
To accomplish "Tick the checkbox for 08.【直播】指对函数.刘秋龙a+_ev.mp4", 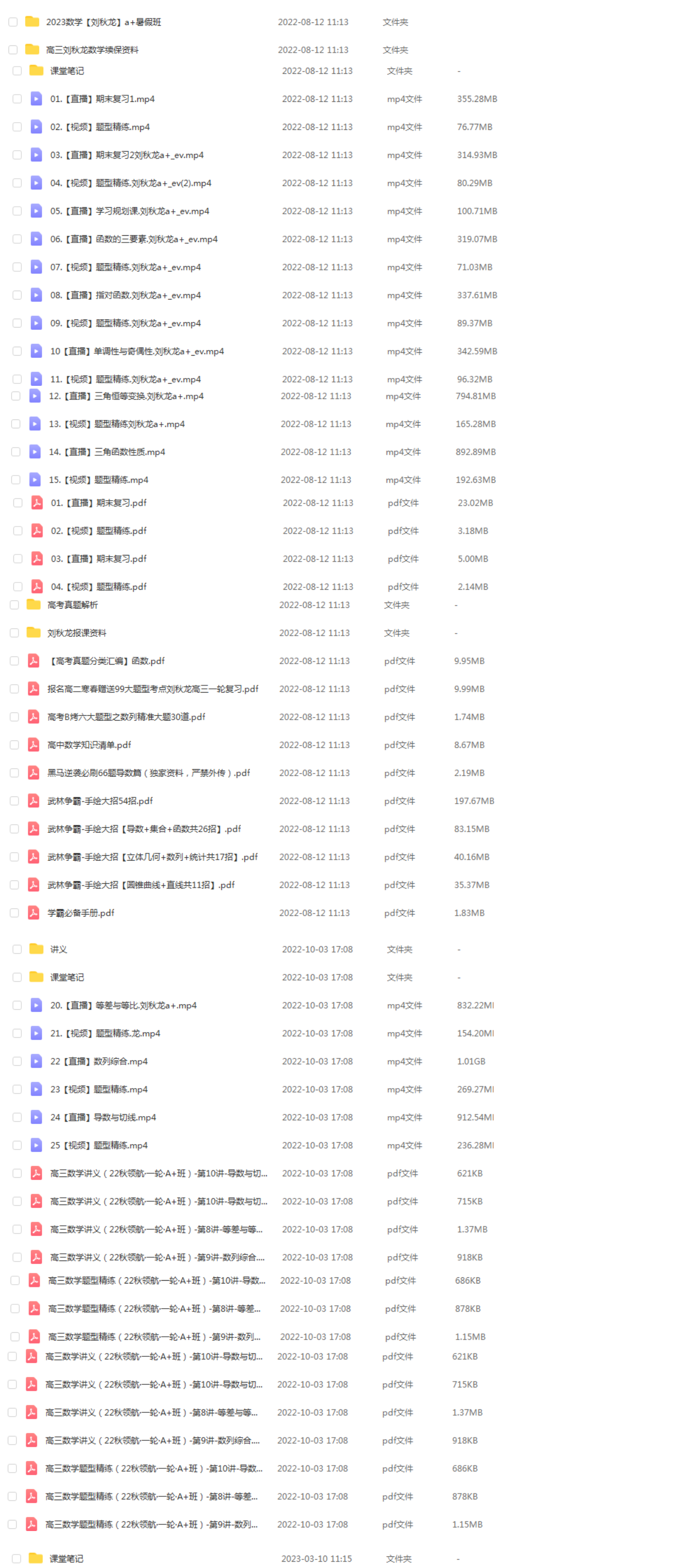I will 17,295.
